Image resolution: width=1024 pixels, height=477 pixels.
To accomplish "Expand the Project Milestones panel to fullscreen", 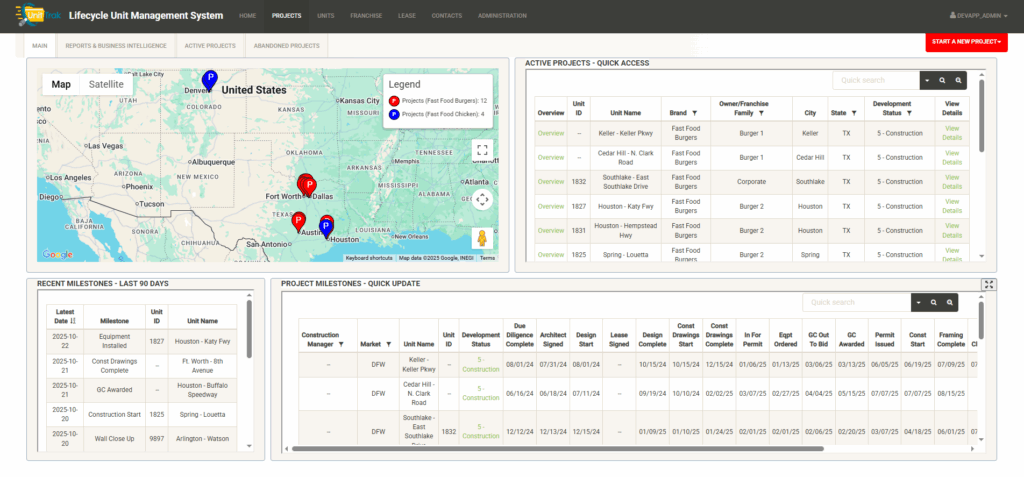I will tap(988, 284).
